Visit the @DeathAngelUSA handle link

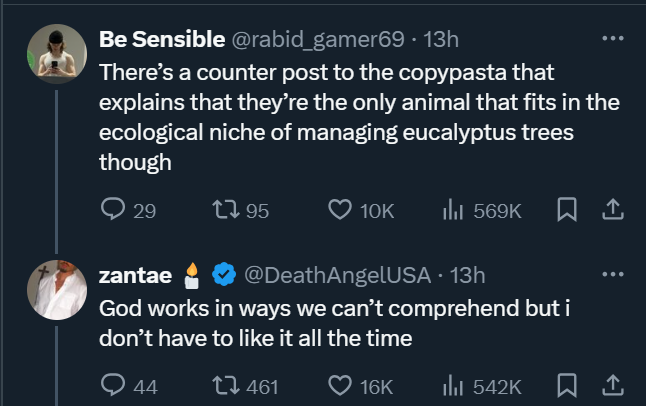coord(337,274)
